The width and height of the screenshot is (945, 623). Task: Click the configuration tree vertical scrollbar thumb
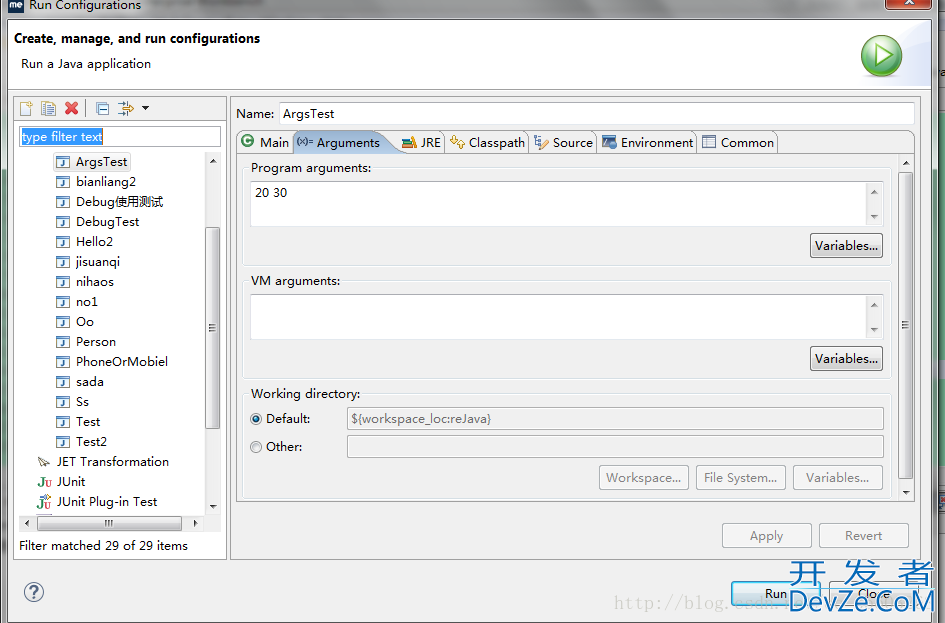pos(212,328)
